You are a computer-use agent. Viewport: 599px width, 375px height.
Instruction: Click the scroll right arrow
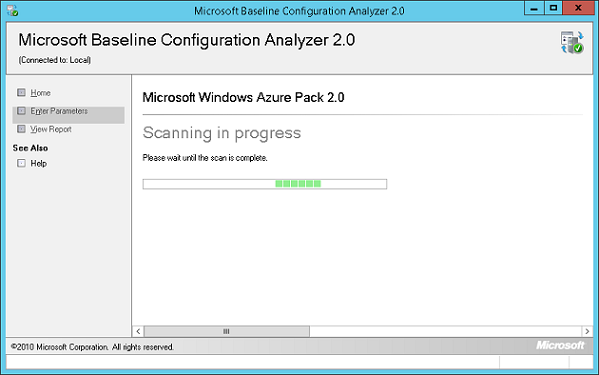point(587,331)
